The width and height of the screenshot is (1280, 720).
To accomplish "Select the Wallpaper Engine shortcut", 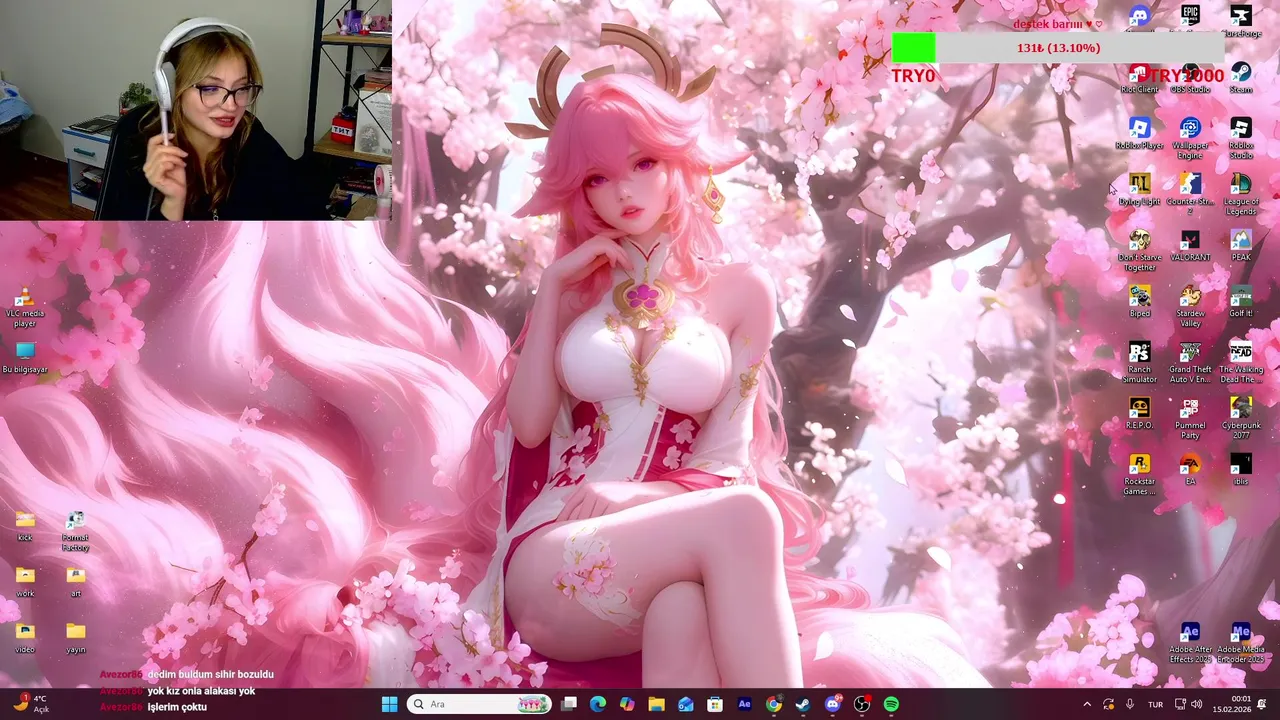I will pyautogui.click(x=1190, y=138).
